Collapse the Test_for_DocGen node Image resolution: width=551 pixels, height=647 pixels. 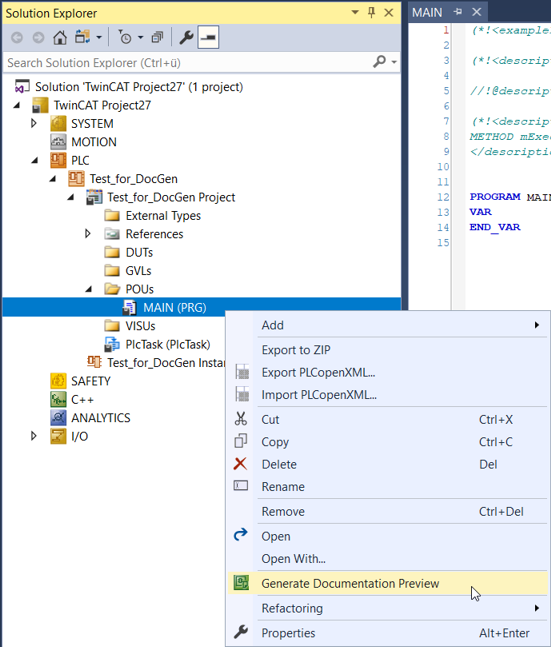(x=53, y=179)
